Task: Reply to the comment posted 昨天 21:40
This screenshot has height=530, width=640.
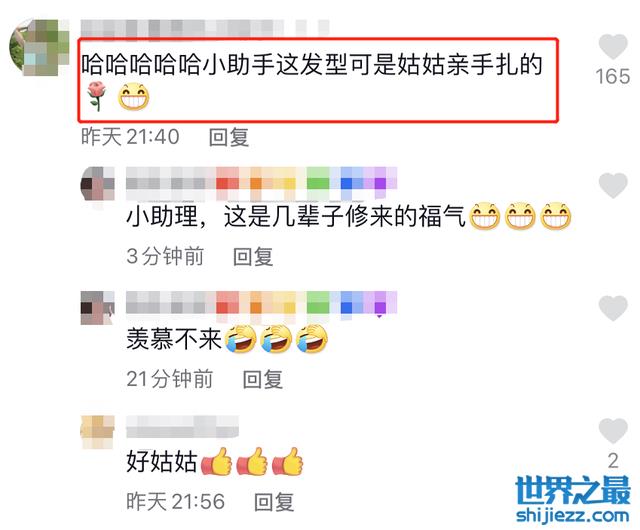Action: coord(229,137)
